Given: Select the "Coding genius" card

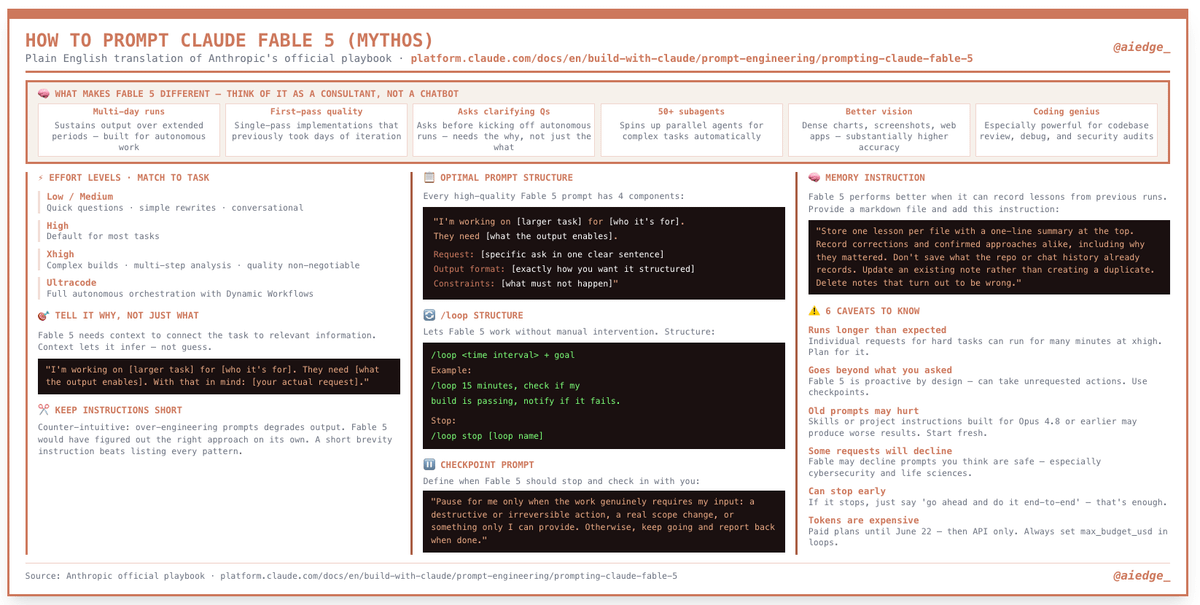Looking at the screenshot, I should [1066, 129].
